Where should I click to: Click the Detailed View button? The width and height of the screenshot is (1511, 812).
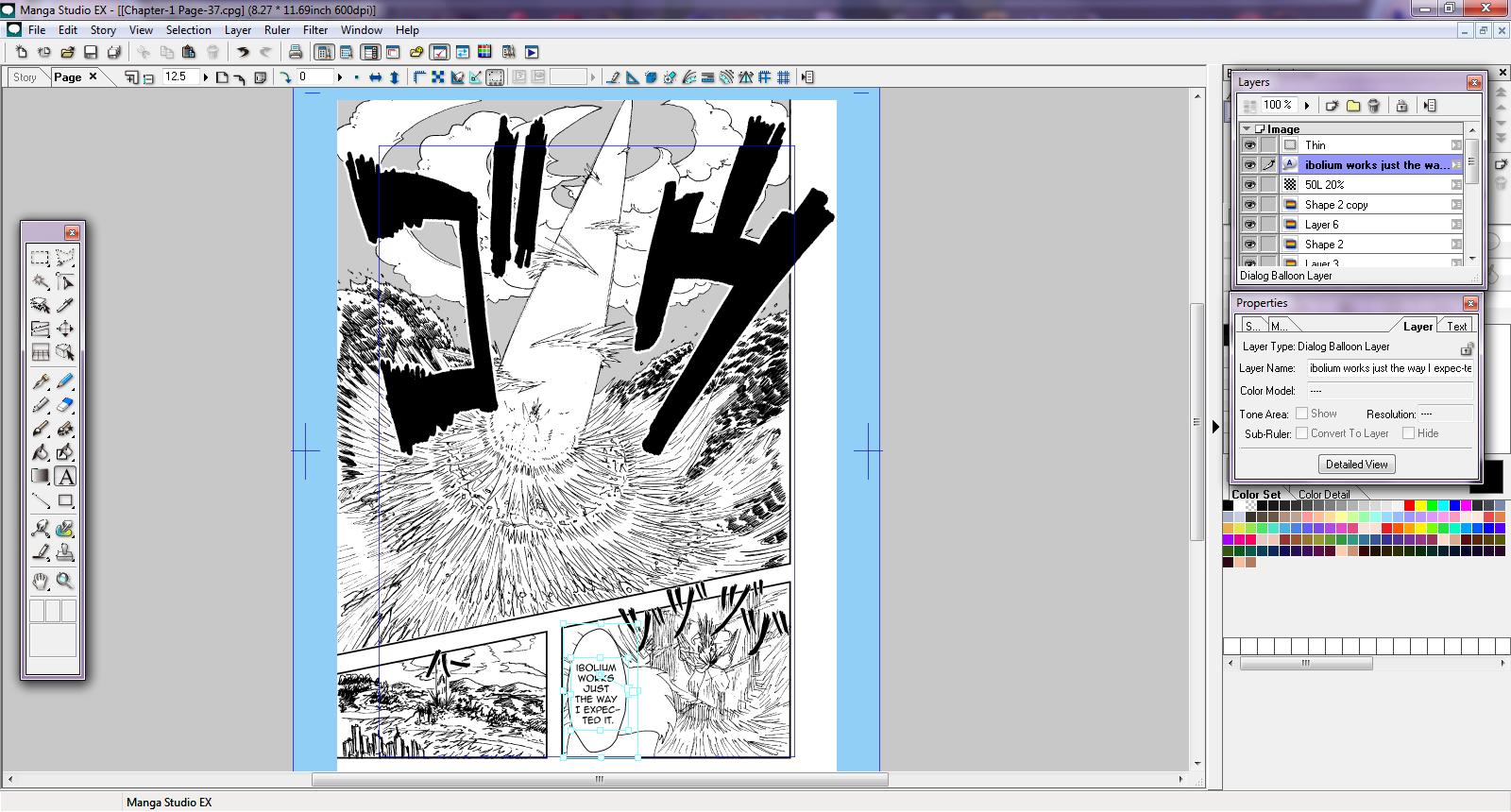(x=1357, y=465)
